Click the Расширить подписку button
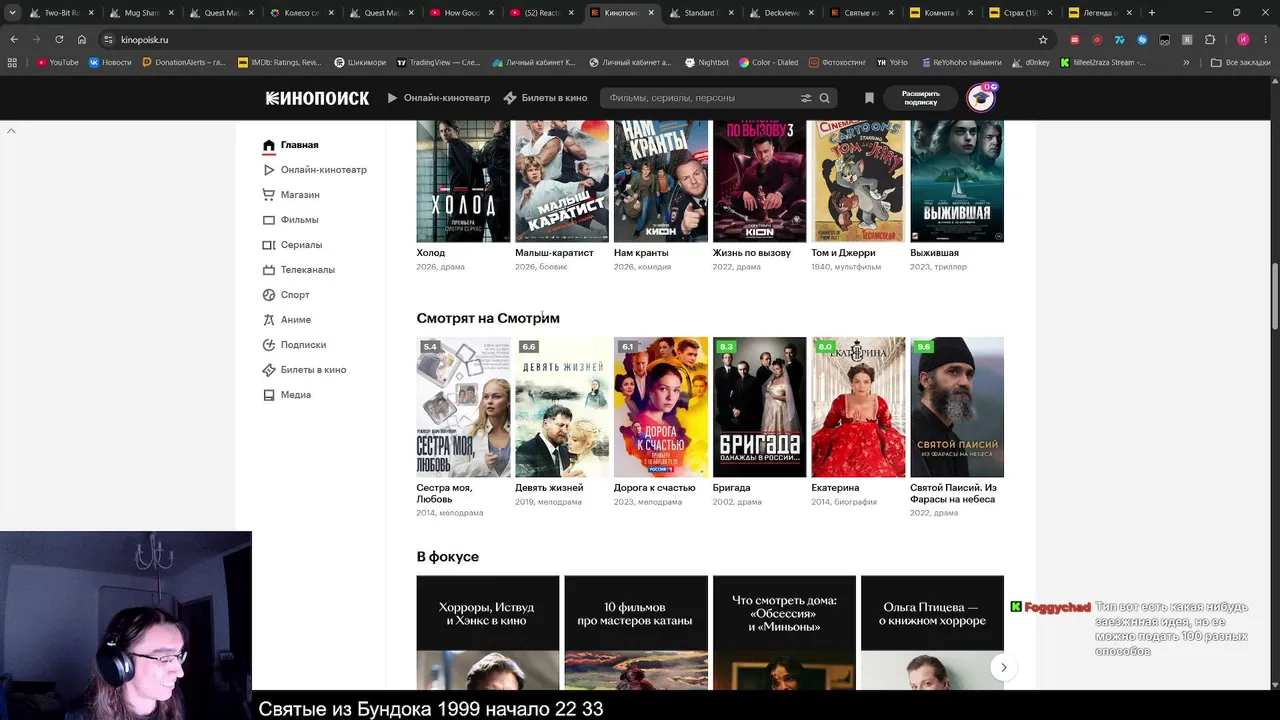 [x=920, y=98]
